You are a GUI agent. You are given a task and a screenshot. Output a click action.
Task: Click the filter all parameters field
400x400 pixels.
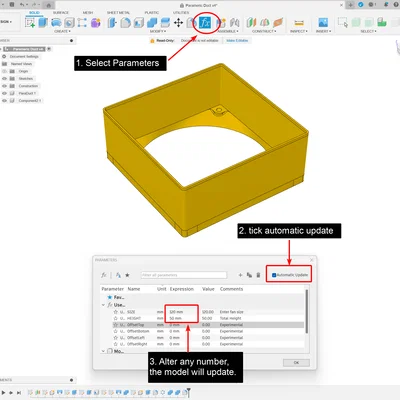pos(184,275)
